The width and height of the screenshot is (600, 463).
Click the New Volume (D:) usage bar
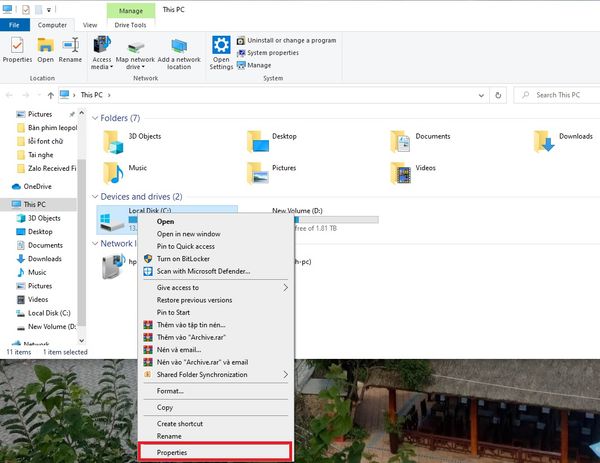click(336, 220)
